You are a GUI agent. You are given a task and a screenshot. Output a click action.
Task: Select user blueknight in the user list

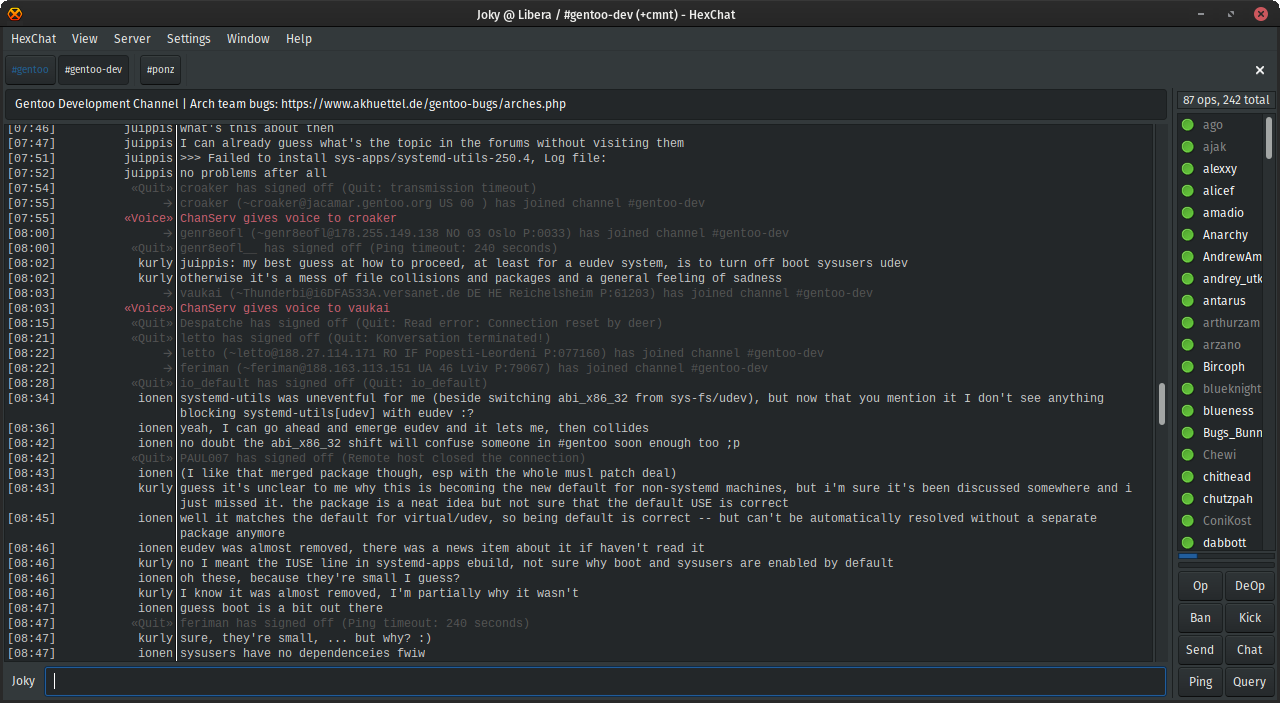point(1232,389)
